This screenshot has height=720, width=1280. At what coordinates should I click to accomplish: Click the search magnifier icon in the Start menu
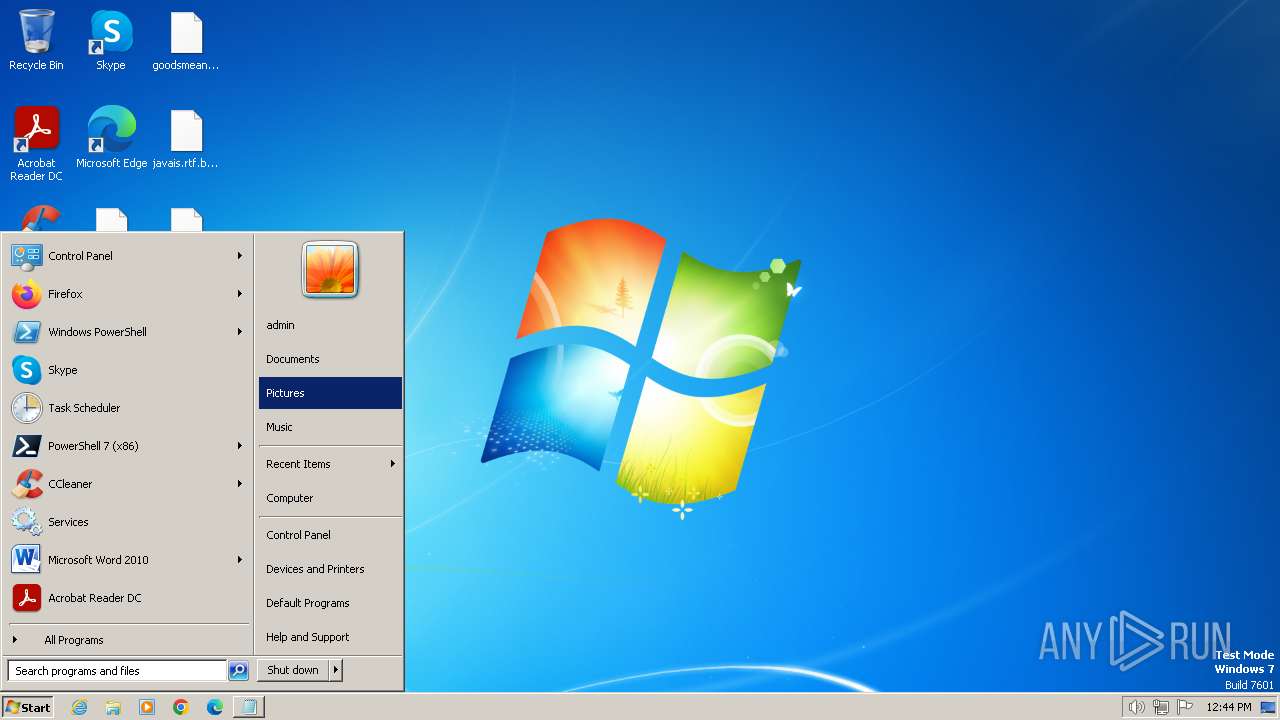coord(238,671)
